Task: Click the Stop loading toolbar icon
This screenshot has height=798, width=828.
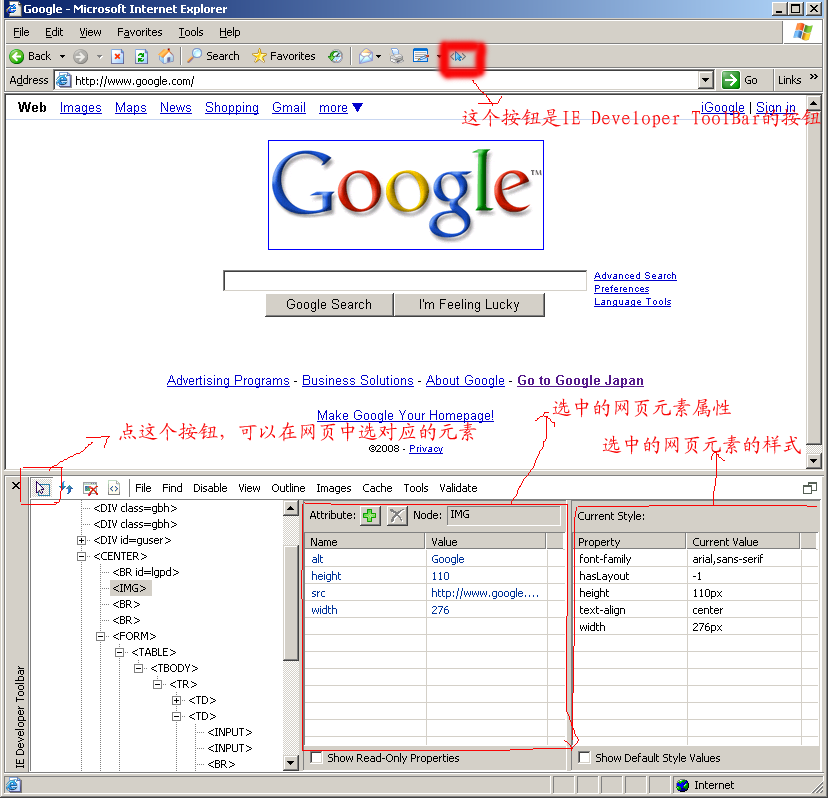Action: (118, 56)
